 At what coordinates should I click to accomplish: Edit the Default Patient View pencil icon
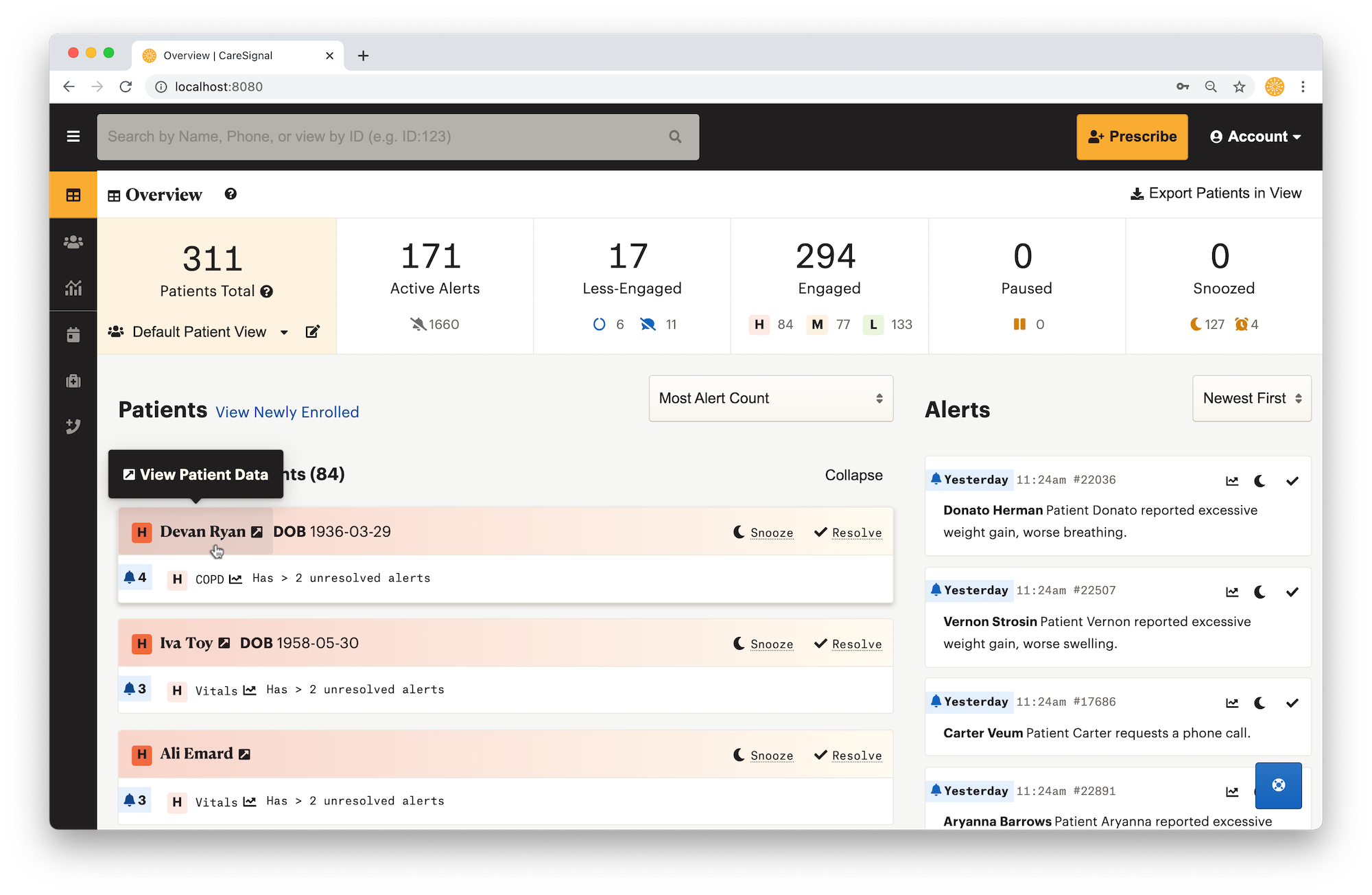312,332
